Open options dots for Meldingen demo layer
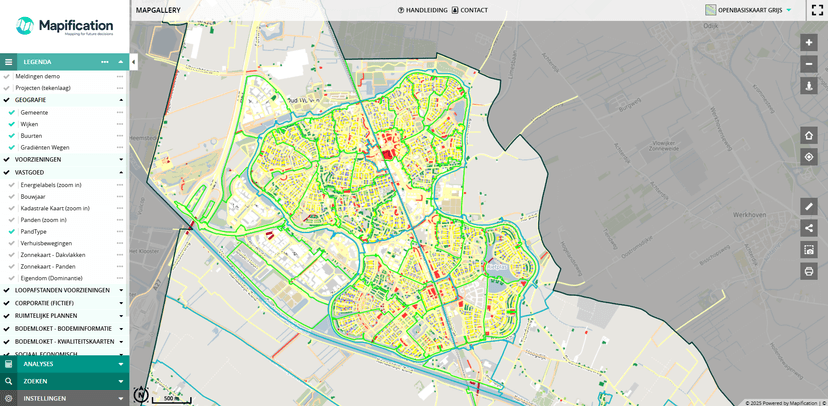Image resolution: width=828 pixels, height=406 pixels. tap(120, 76)
